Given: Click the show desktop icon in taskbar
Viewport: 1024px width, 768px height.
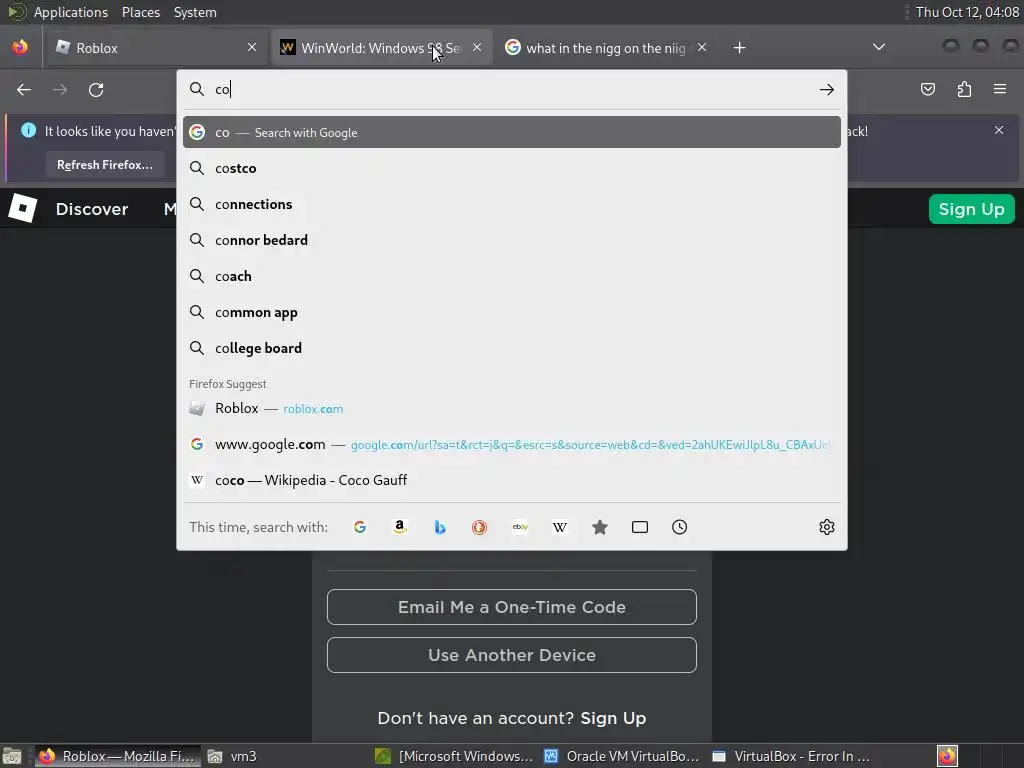Looking at the screenshot, I should coord(12,756).
